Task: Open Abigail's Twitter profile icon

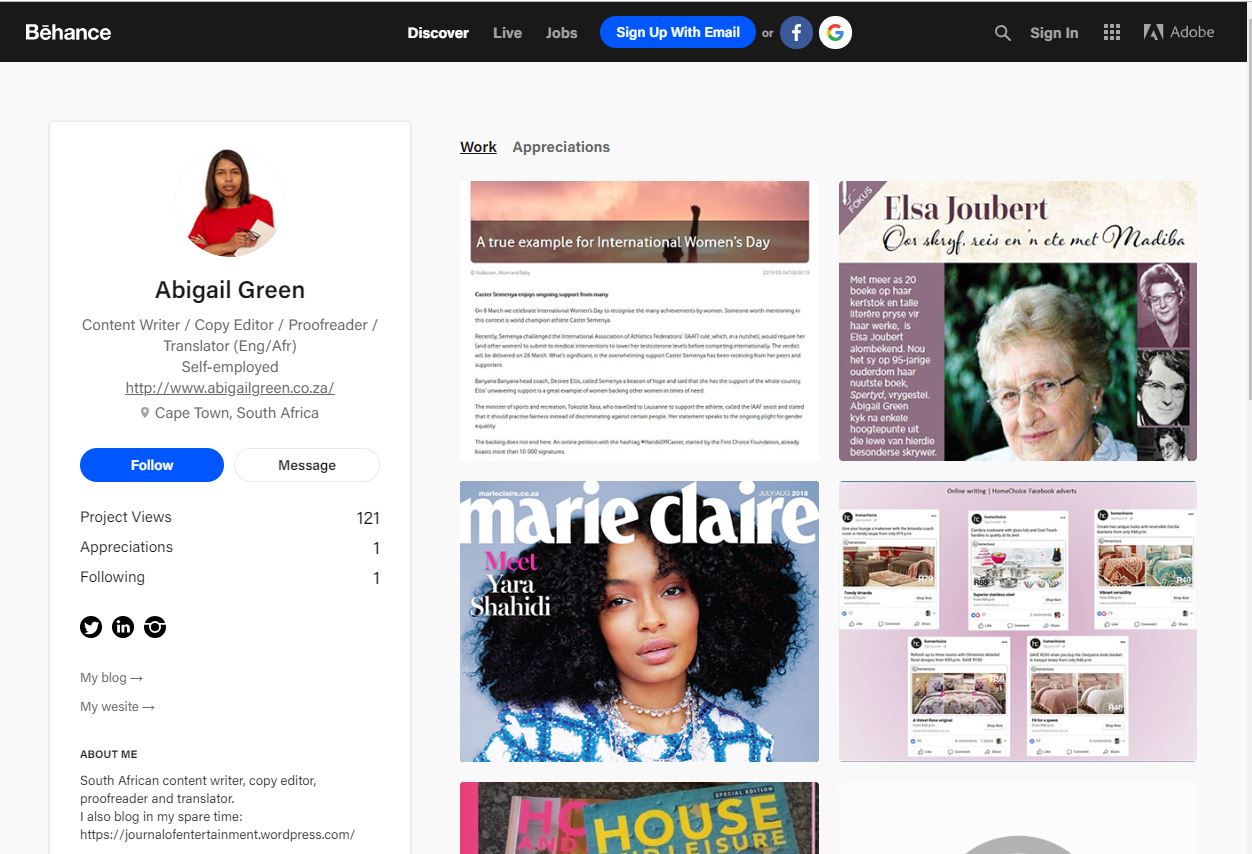Action: click(91, 627)
